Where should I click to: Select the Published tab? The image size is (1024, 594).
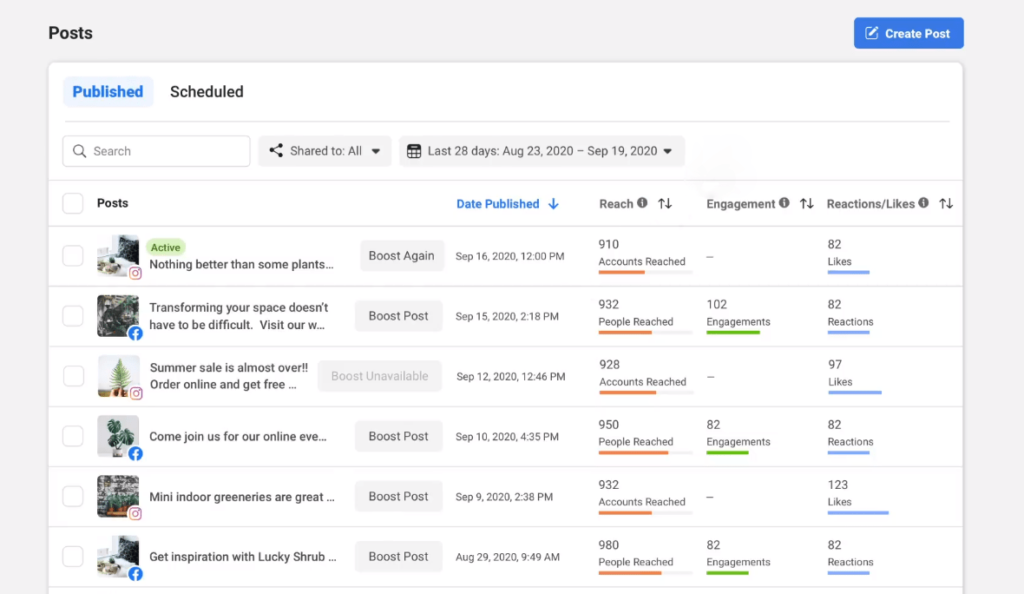[108, 91]
